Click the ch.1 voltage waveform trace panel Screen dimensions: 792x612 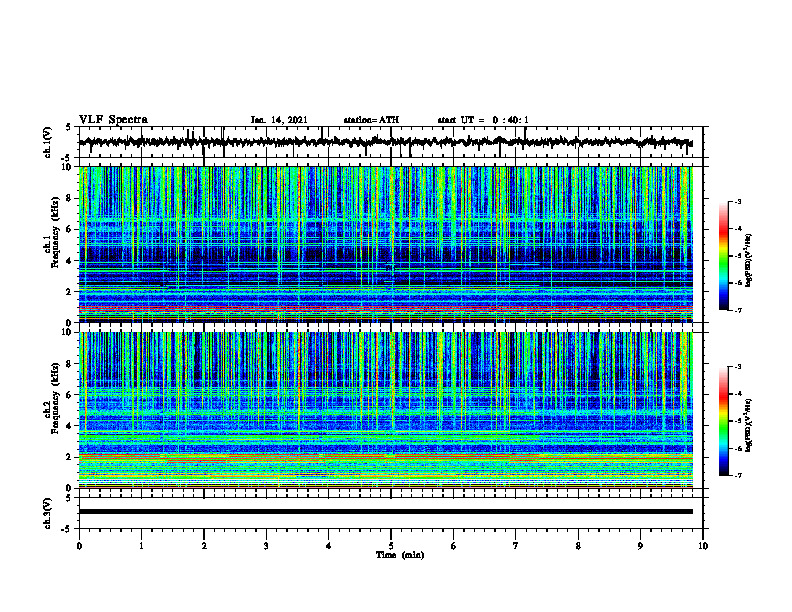click(x=391, y=142)
